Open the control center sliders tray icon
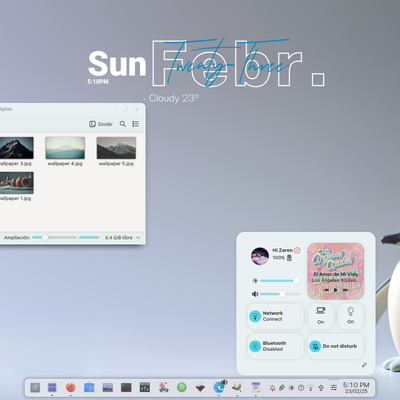 coord(334,387)
